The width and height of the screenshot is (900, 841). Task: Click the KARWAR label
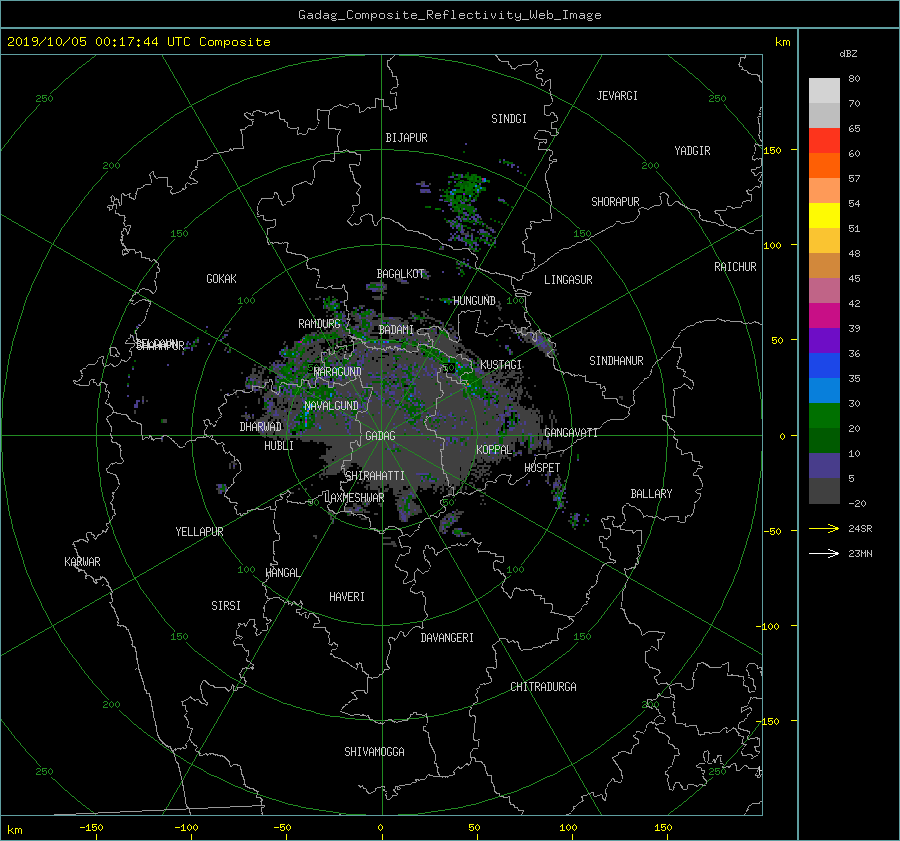(82, 562)
